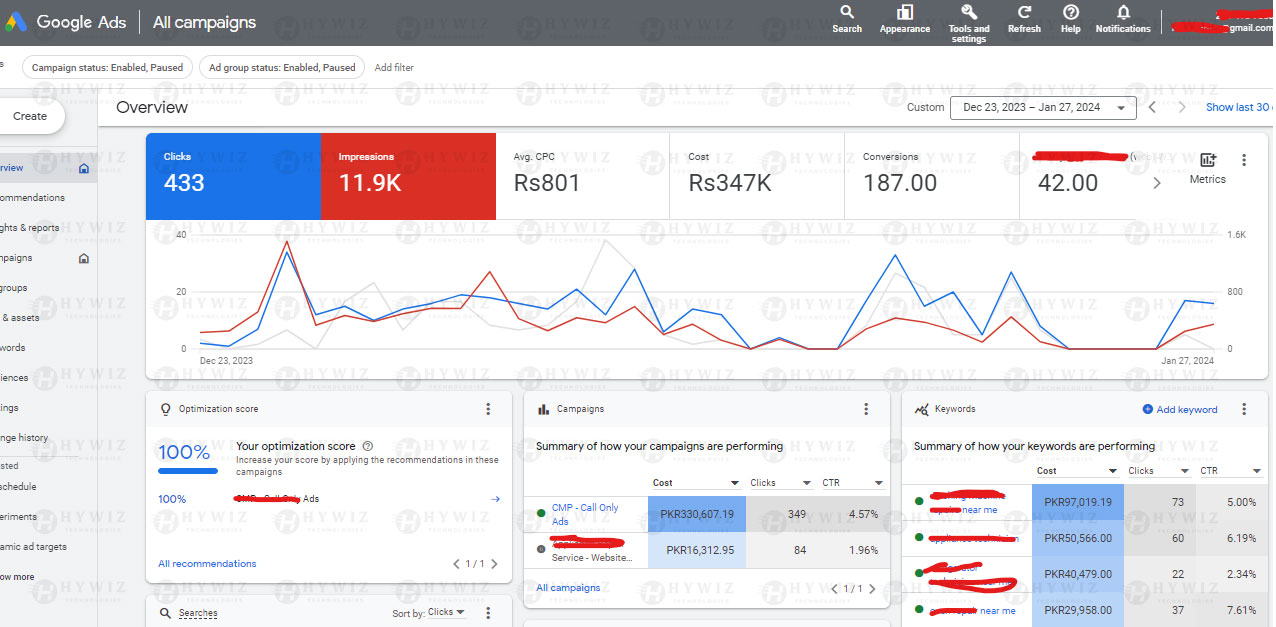
Task: Click Campaign status: Enabled, Paused filter chip
Action: click(x=107, y=68)
